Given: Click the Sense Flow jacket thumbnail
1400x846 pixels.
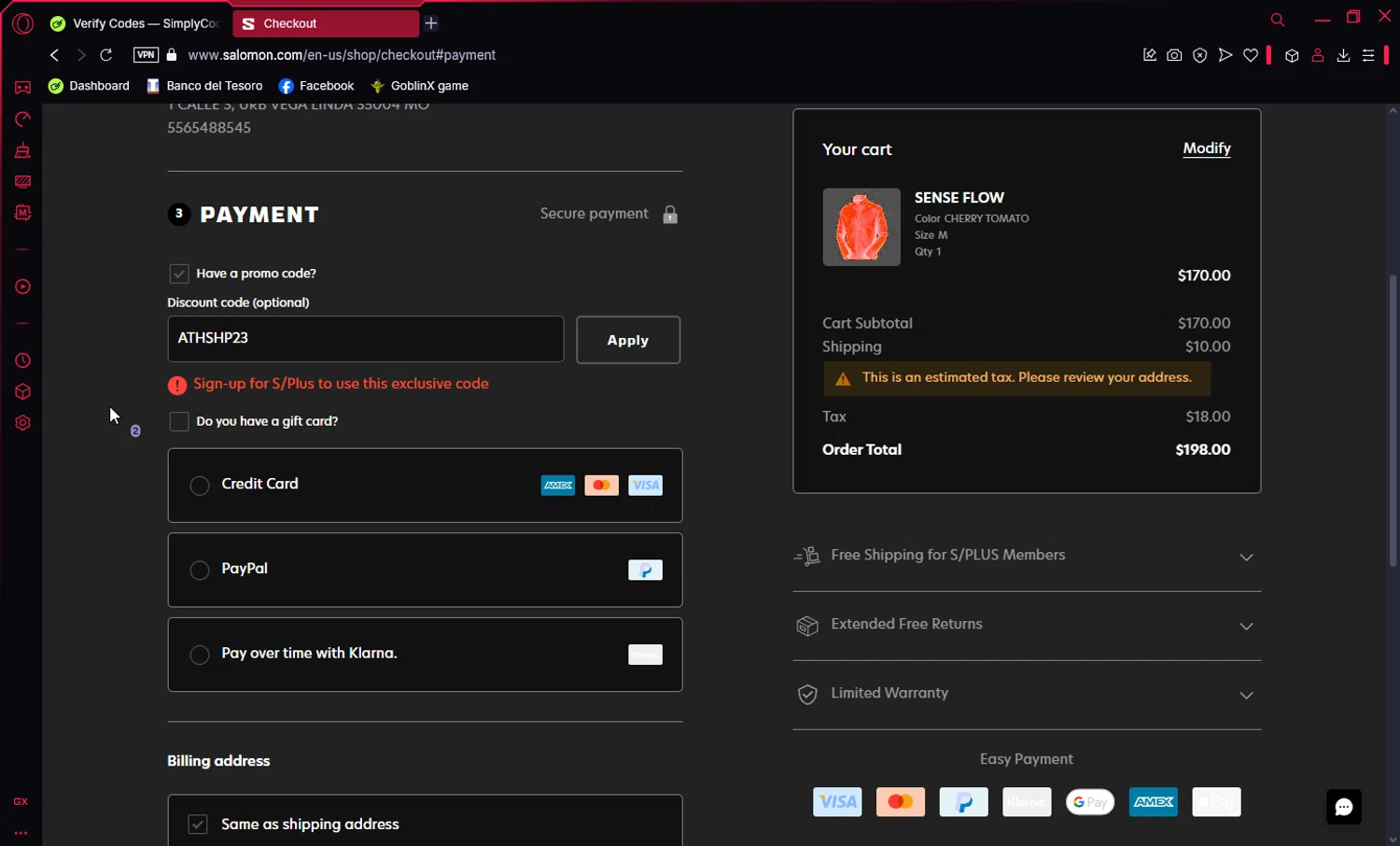Looking at the screenshot, I should [x=861, y=227].
